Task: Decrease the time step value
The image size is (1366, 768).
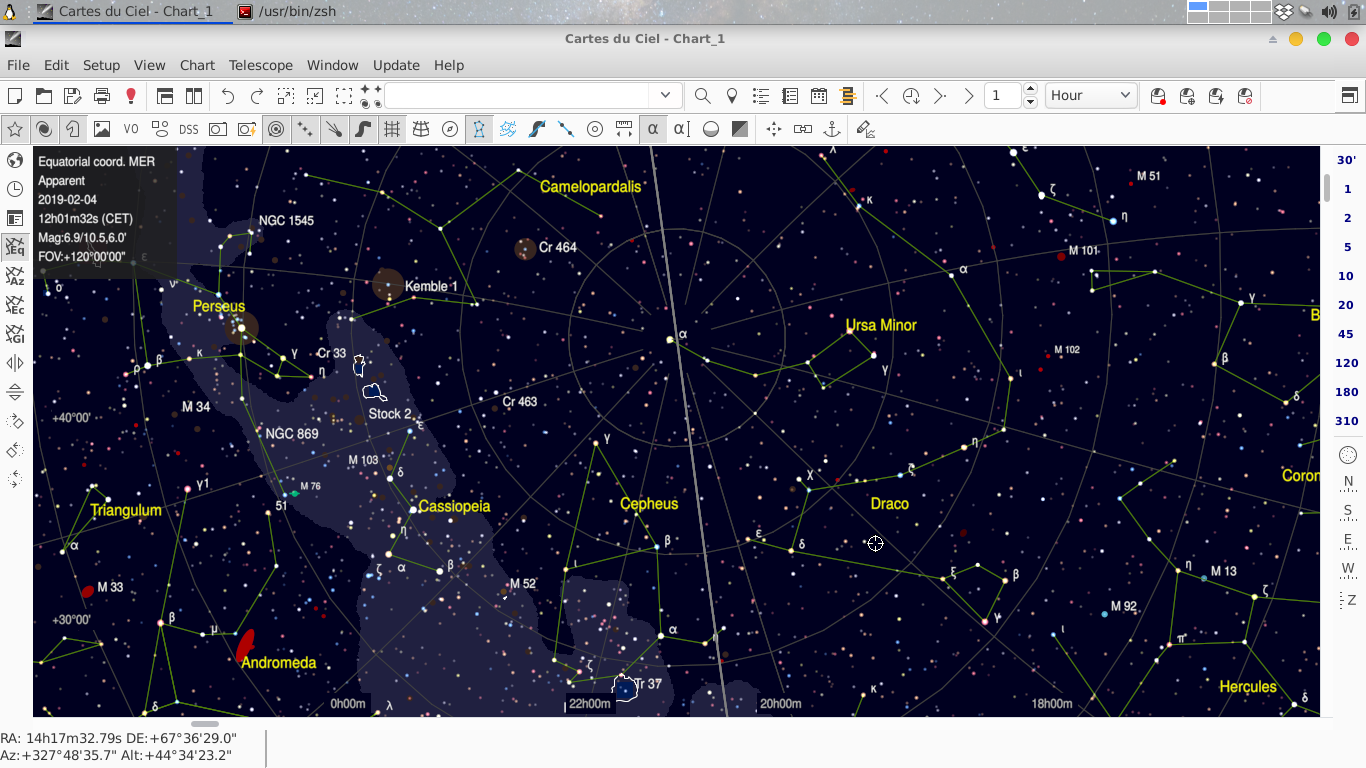Action: click(1031, 102)
